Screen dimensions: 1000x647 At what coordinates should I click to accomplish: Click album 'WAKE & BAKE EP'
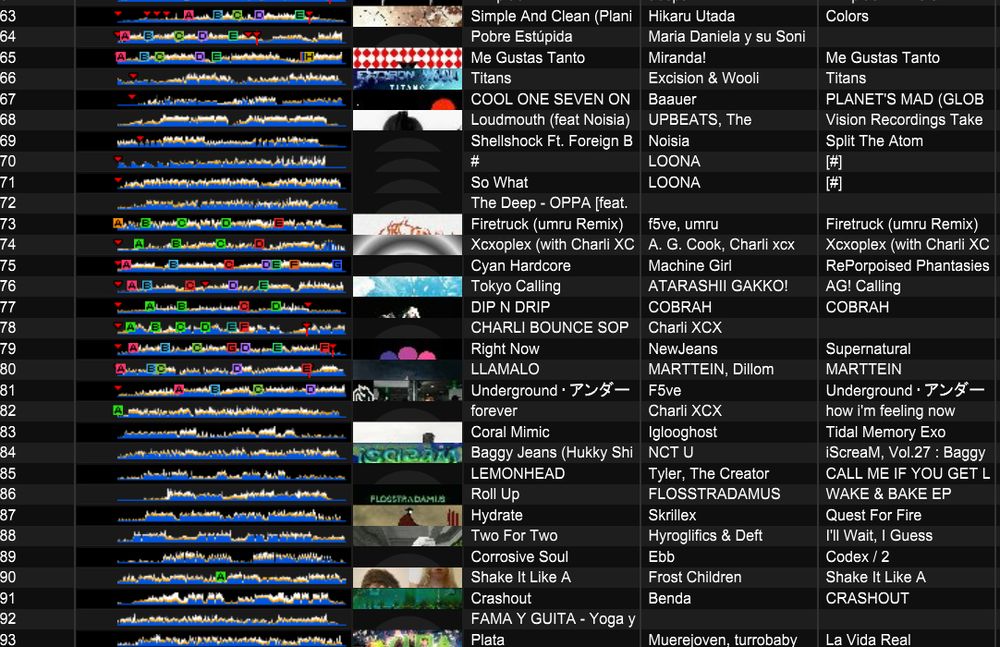pos(888,494)
